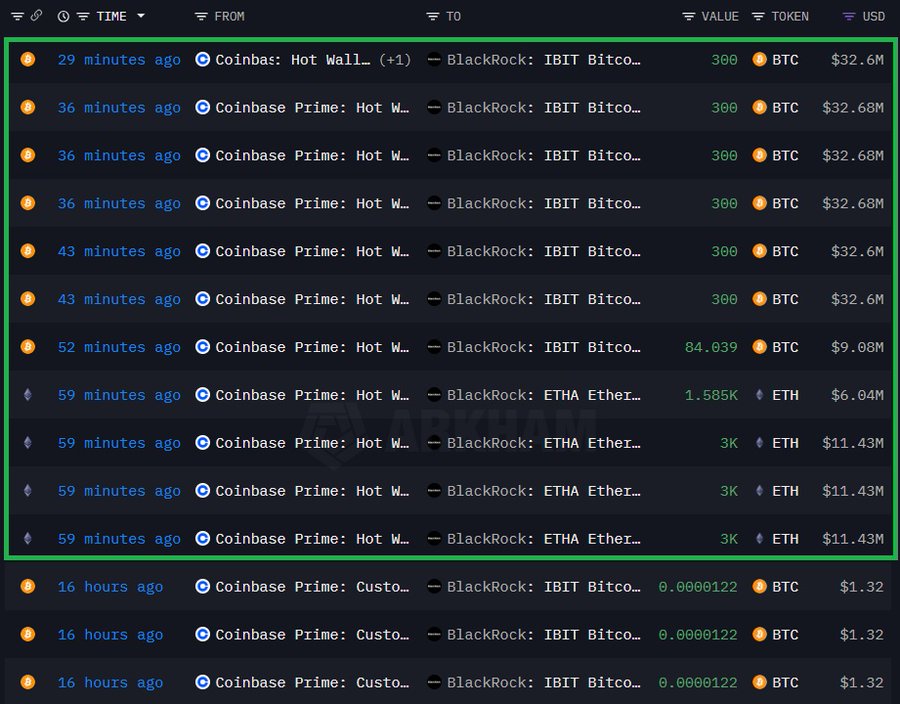This screenshot has width=900, height=704.
Task: Open the FROM column filter
Action: (201, 16)
